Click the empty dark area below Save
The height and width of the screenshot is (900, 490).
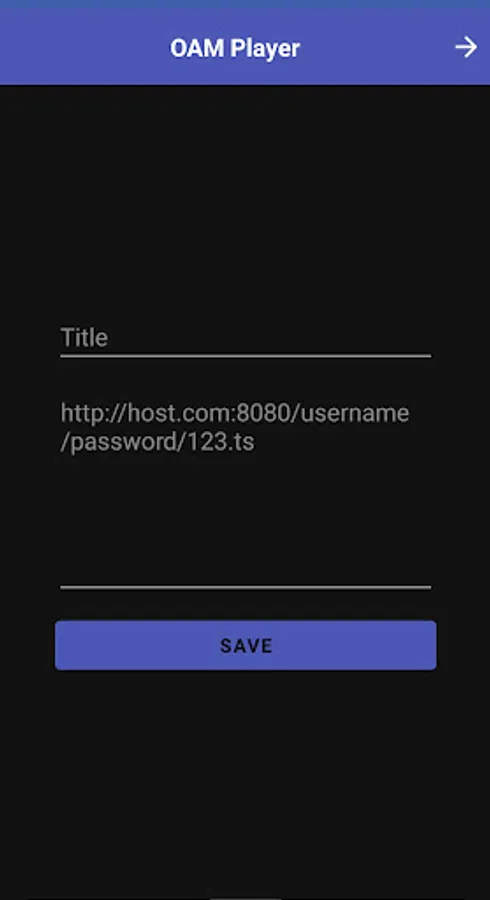[x=246, y=781]
